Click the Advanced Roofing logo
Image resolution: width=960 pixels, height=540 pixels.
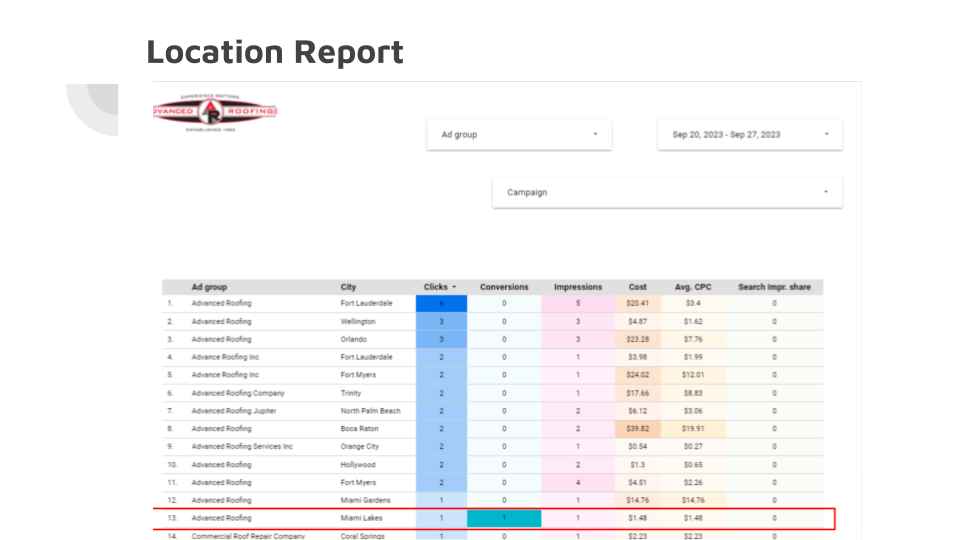215,112
